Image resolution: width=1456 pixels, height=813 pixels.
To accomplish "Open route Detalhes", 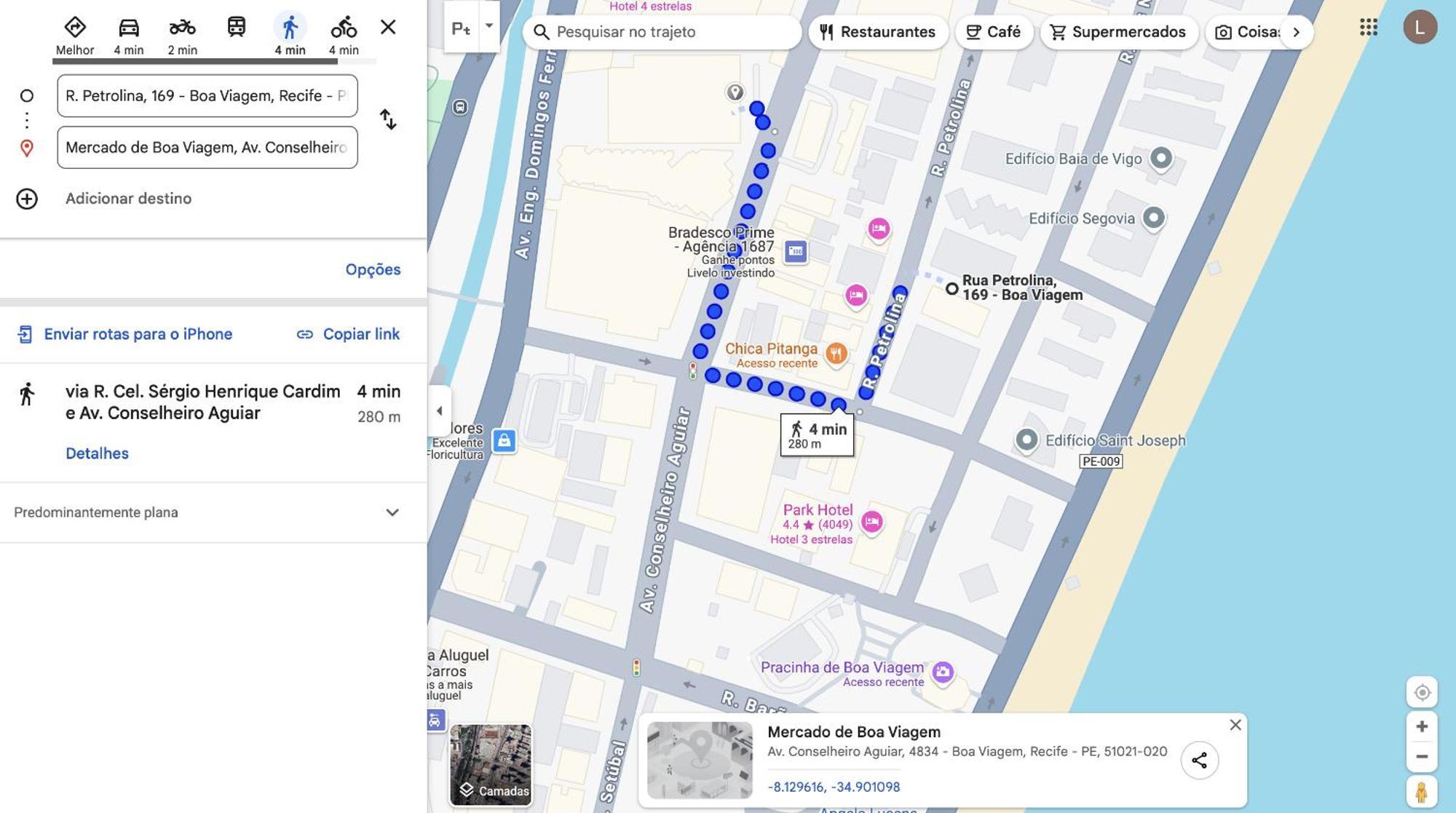I will point(97,453).
